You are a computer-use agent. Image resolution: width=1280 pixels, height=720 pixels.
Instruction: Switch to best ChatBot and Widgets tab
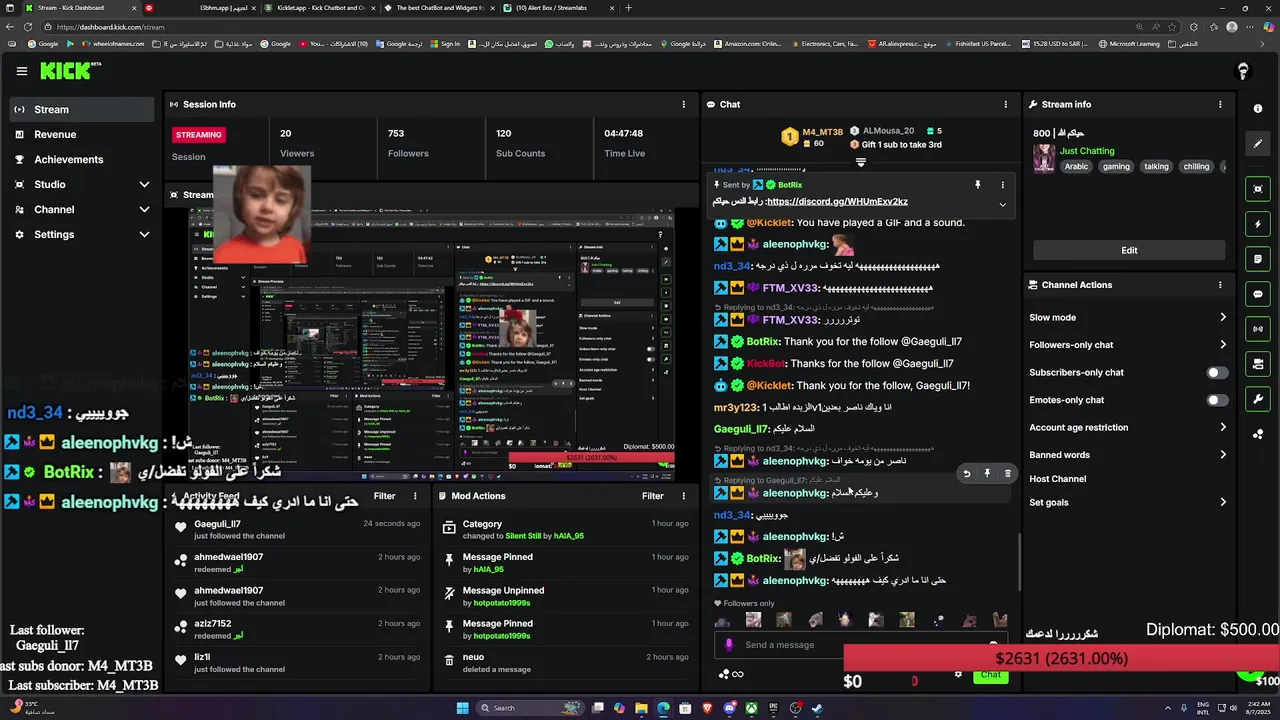pyautogui.click(x=438, y=8)
